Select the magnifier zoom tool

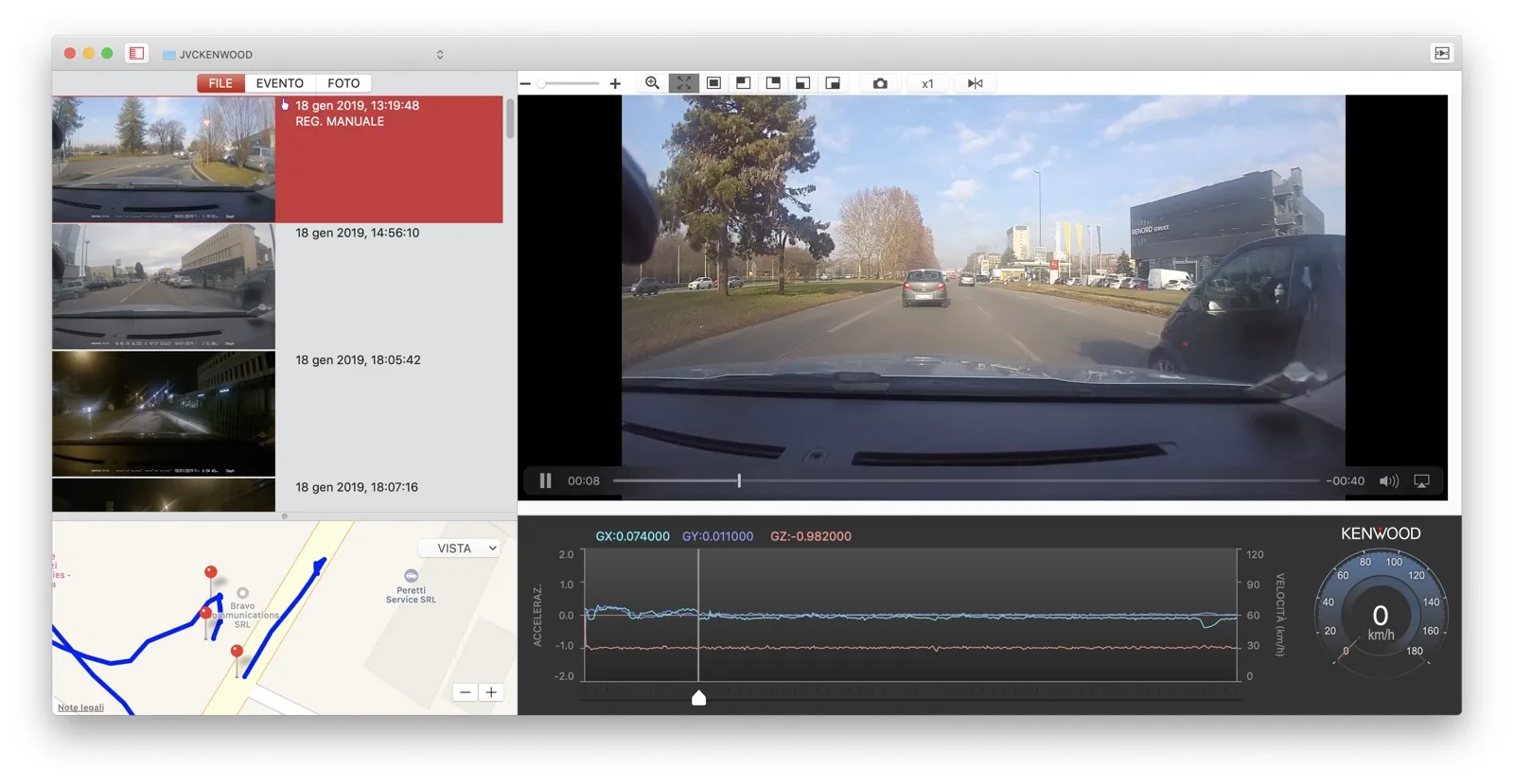point(652,83)
